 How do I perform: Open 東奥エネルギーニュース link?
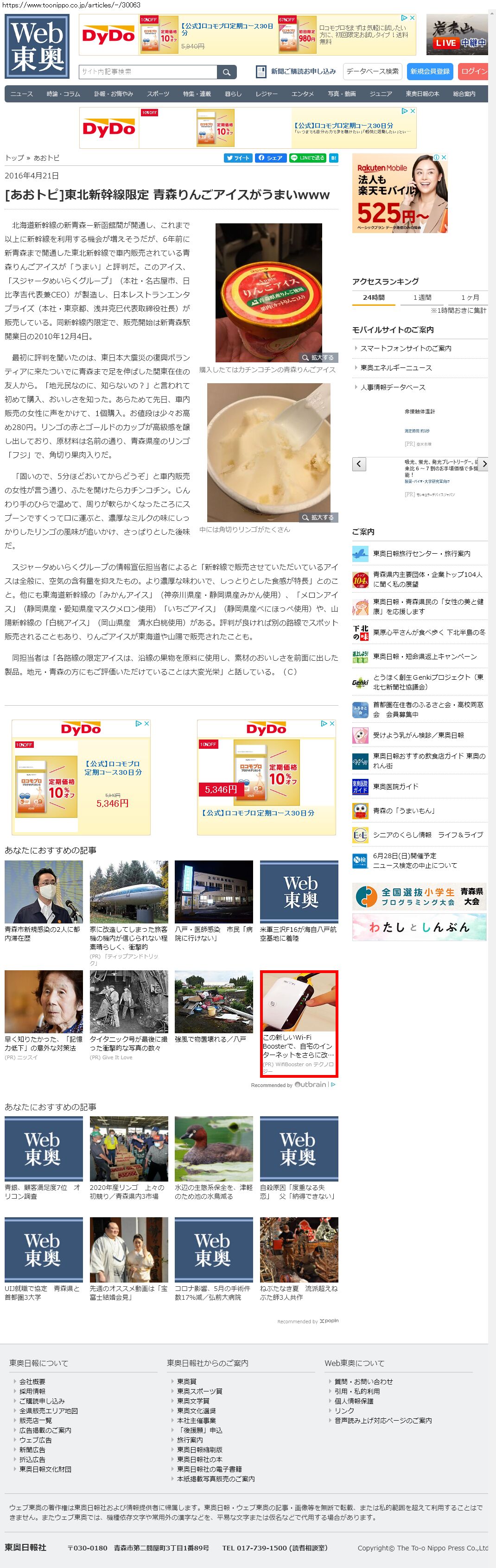(x=395, y=367)
